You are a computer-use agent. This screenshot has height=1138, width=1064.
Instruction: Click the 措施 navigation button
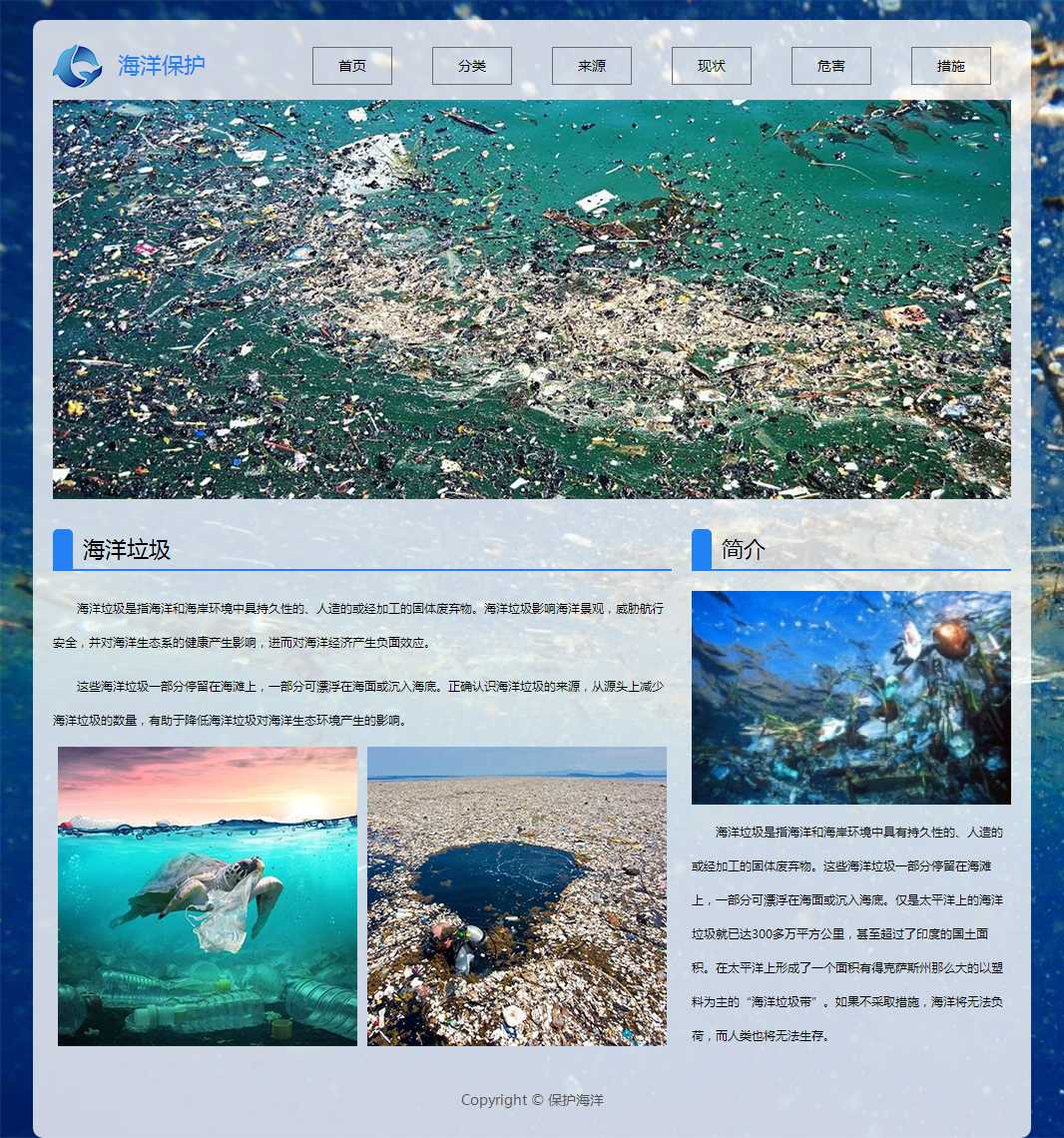coord(951,66)
